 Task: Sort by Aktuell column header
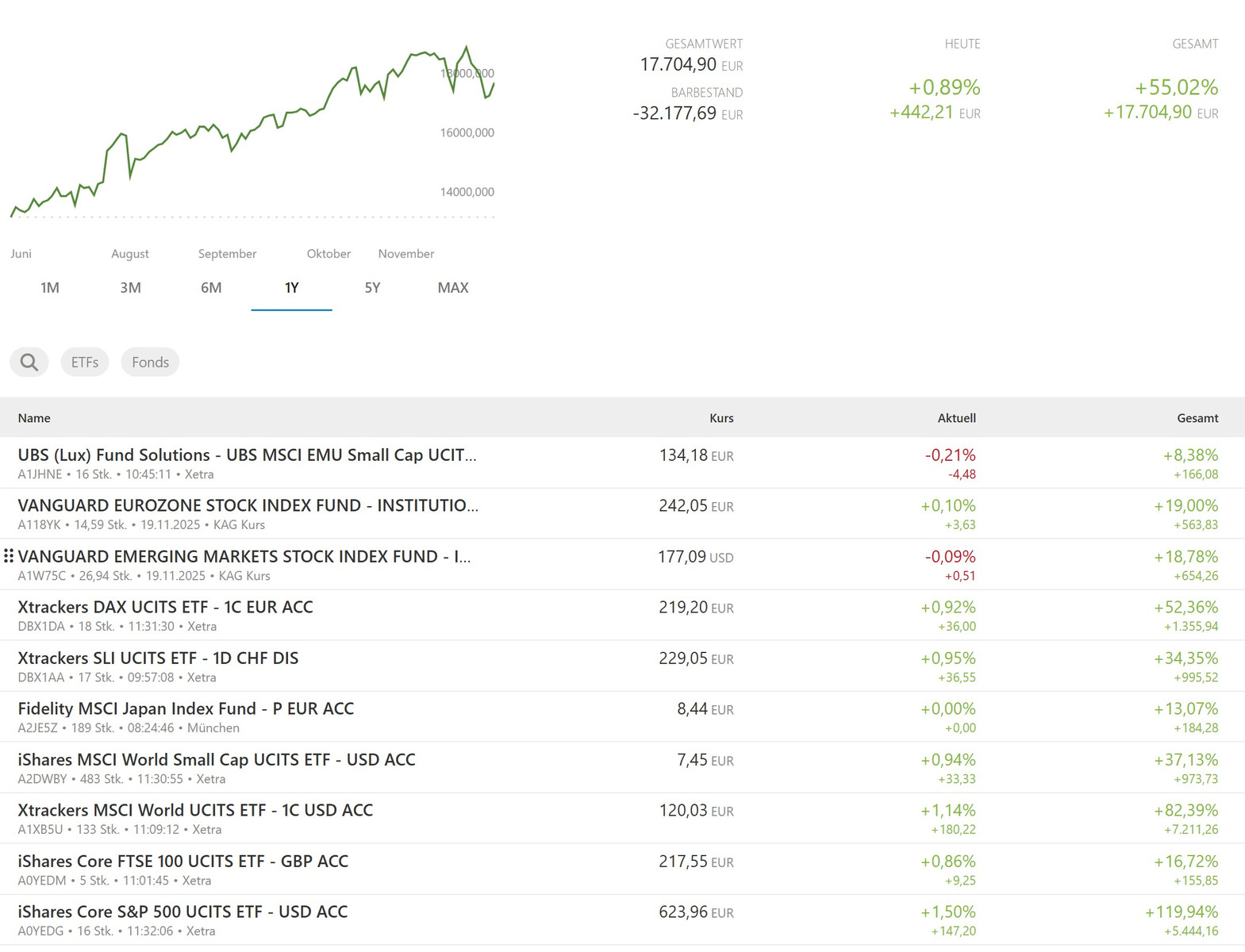click(x=956, y=418)
